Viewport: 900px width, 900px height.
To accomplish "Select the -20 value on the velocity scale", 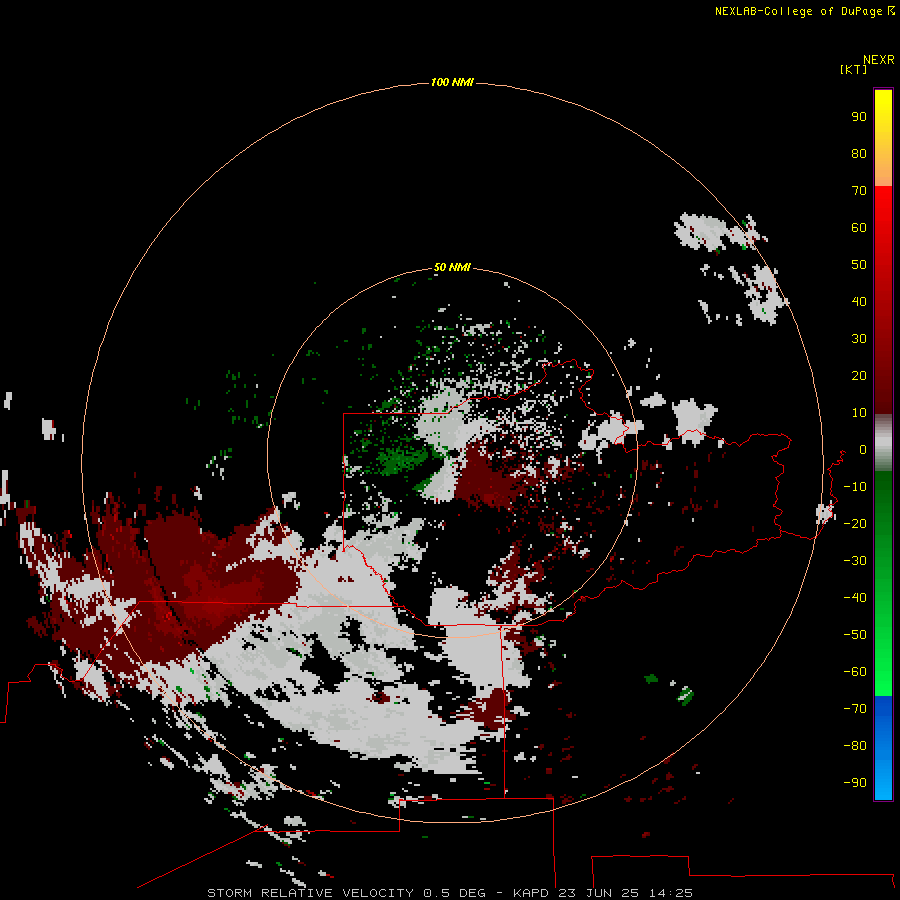I will pyautogui.click(x=855, y=523).
